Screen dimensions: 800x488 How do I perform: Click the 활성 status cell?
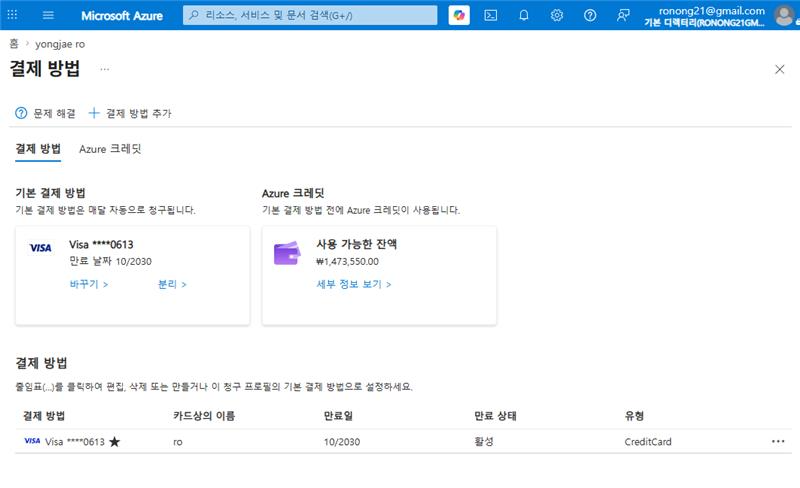pos(484,442)
